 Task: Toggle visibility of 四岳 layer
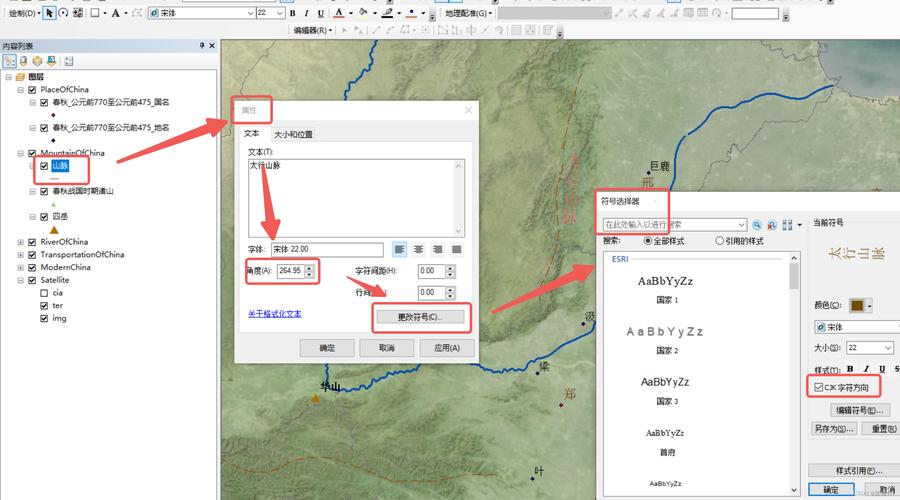44,216
